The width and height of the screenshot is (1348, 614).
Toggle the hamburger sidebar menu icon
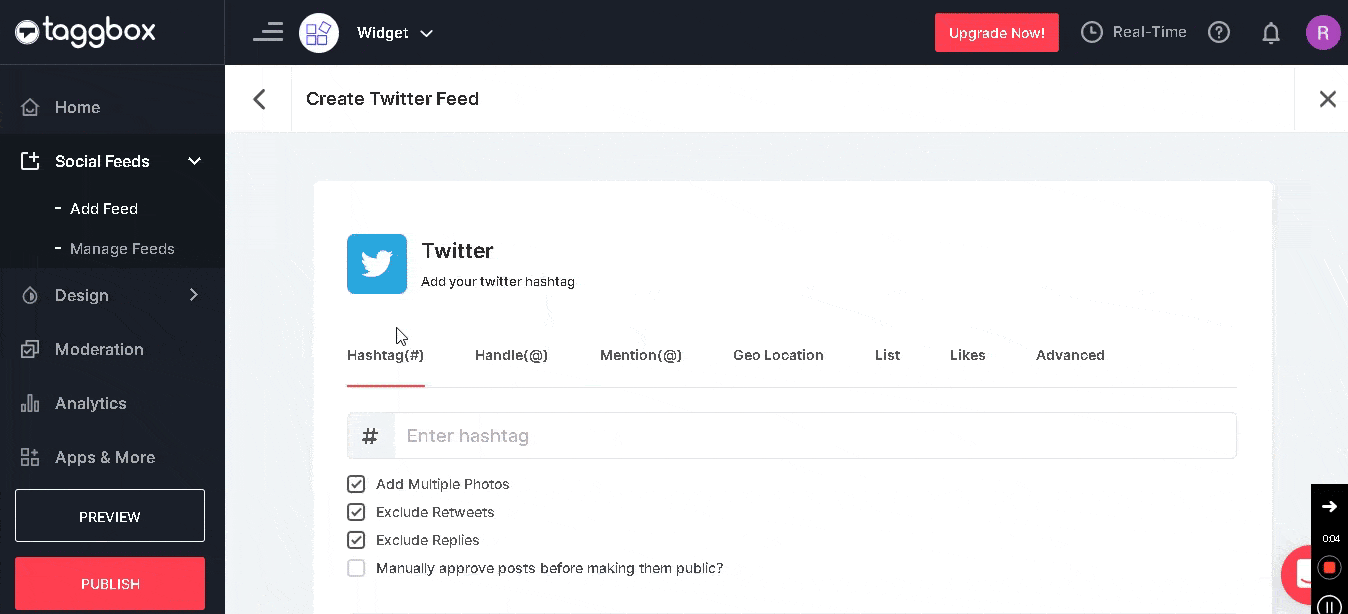point(268,32)
